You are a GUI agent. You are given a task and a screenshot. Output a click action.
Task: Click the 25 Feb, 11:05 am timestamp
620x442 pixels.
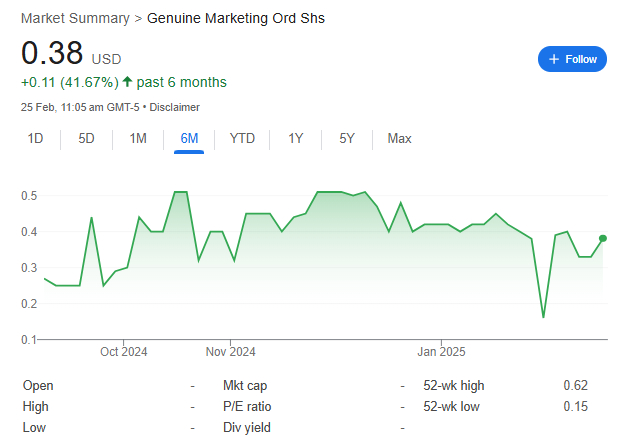click(x=80, y=107)
